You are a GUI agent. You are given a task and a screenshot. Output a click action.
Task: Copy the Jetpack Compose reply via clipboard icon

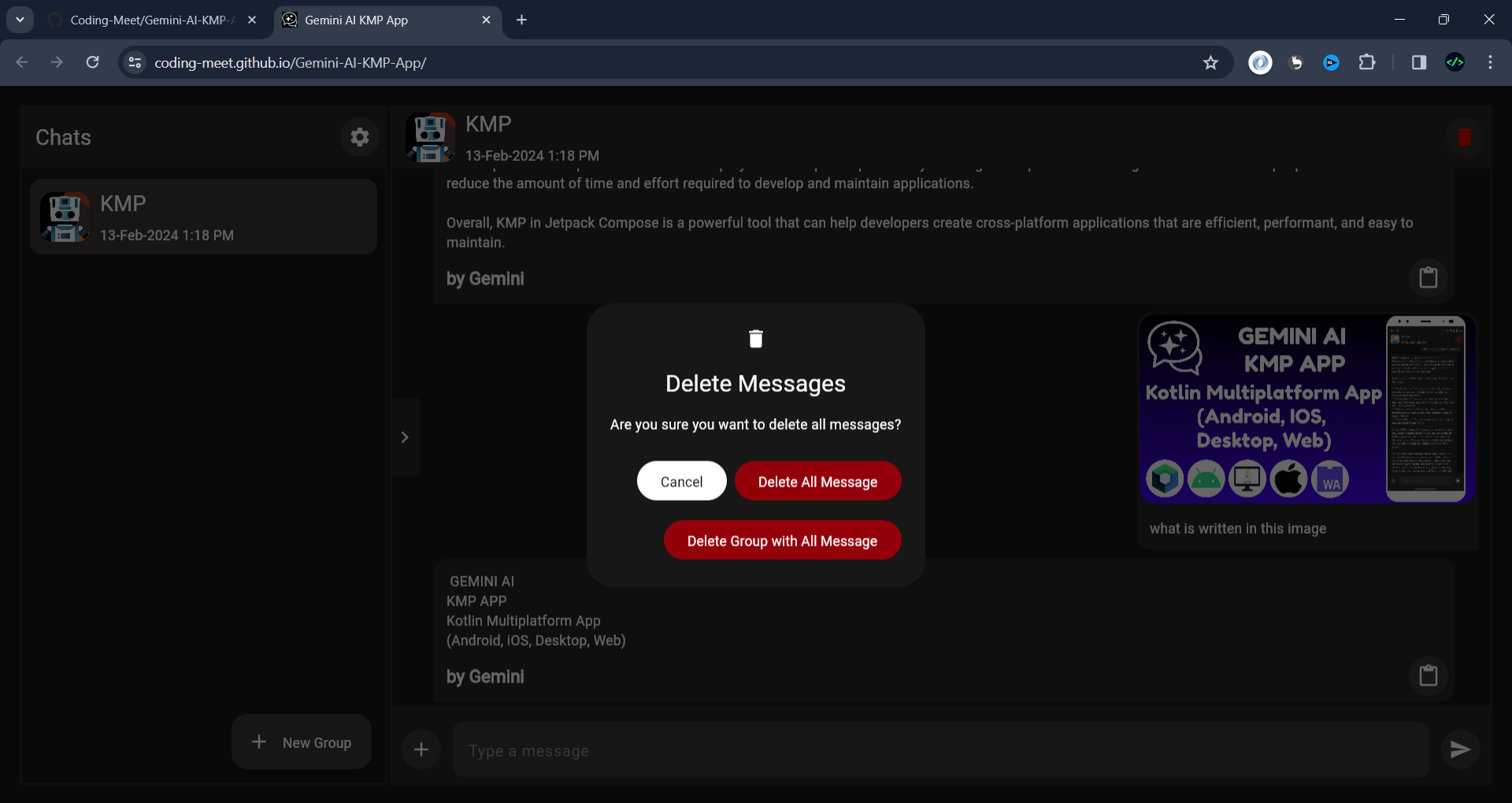point(1428,277)
